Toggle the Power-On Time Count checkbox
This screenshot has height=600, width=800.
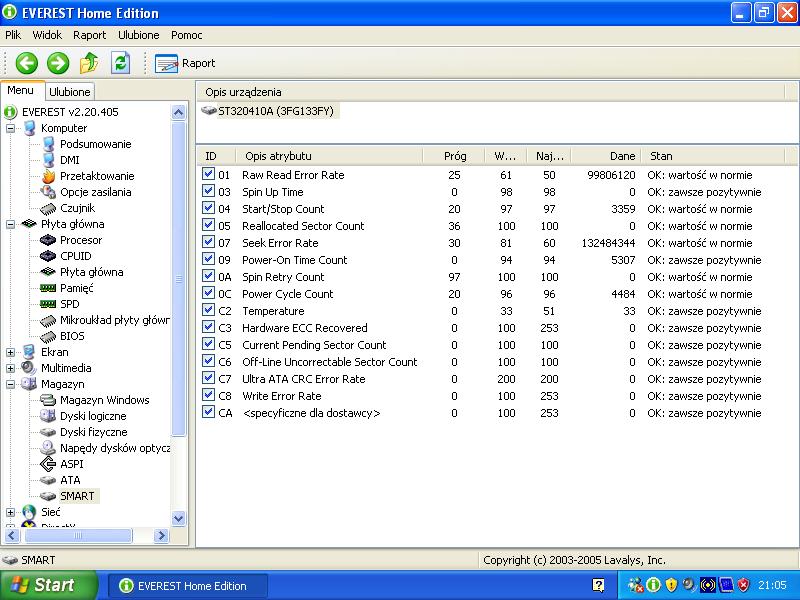pos(208,259)
